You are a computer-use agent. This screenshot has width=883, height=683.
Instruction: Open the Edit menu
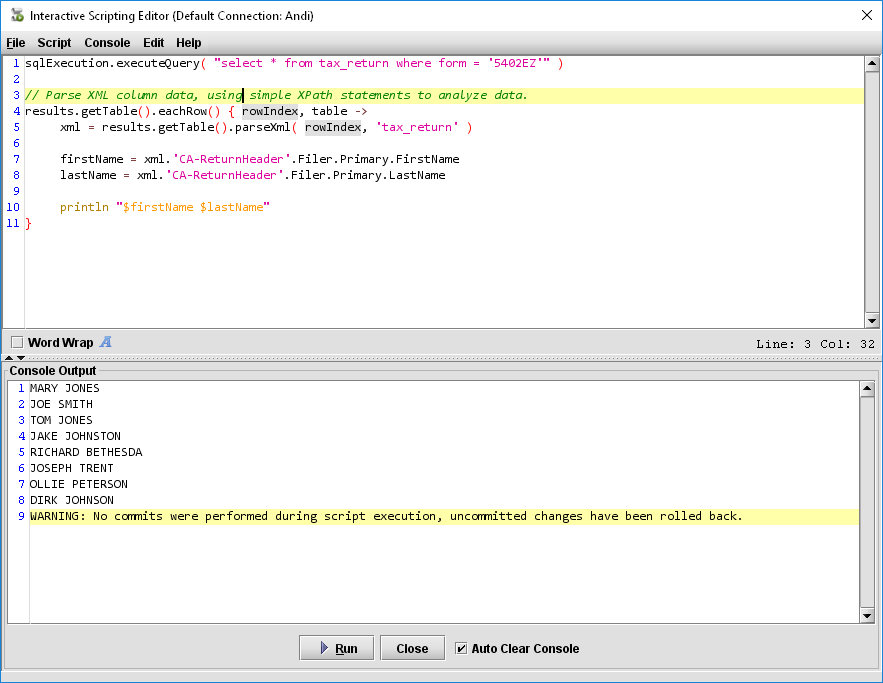[153, 43]
